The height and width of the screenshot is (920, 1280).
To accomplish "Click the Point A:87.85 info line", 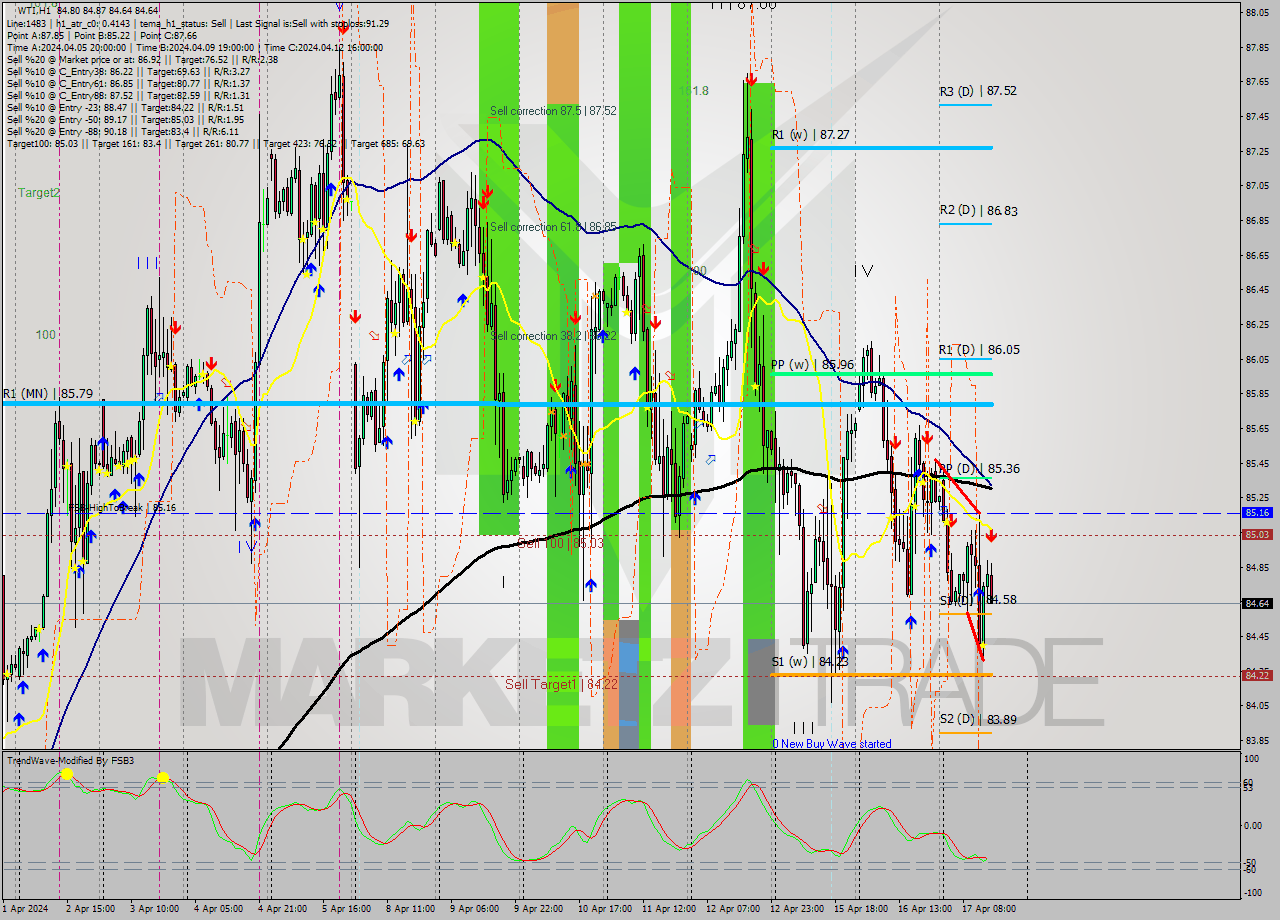I will point(102,35).
